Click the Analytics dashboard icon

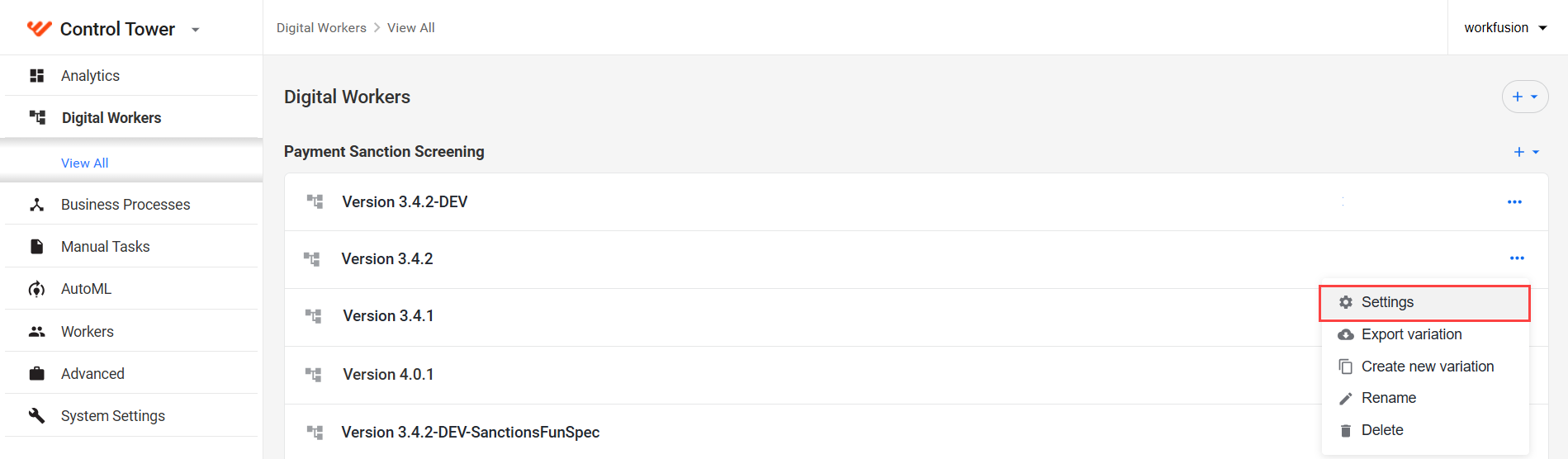(x=36, y=76)
